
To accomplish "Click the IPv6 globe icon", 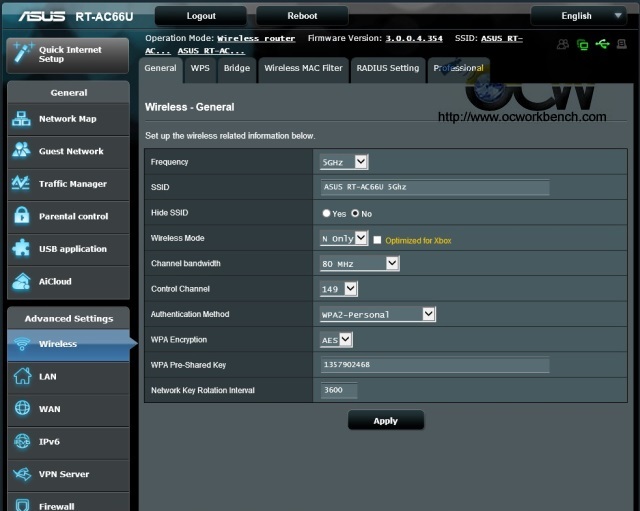I will click(22, 441).
